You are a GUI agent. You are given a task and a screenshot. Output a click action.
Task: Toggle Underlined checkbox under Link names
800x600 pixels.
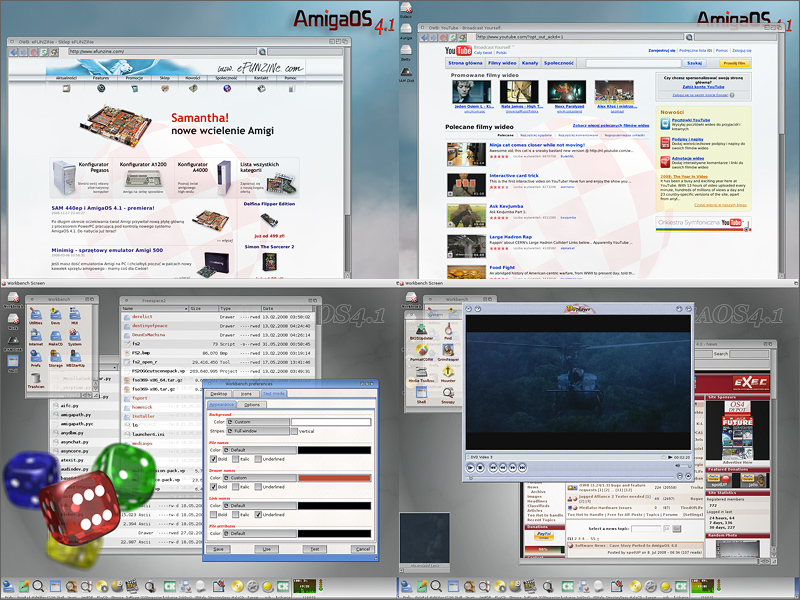[258, 515]
